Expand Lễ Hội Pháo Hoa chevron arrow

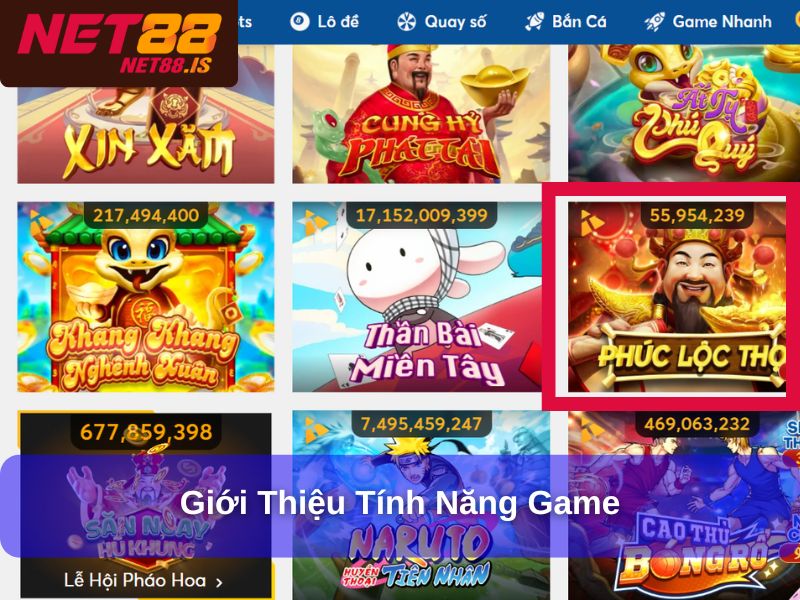219,582
